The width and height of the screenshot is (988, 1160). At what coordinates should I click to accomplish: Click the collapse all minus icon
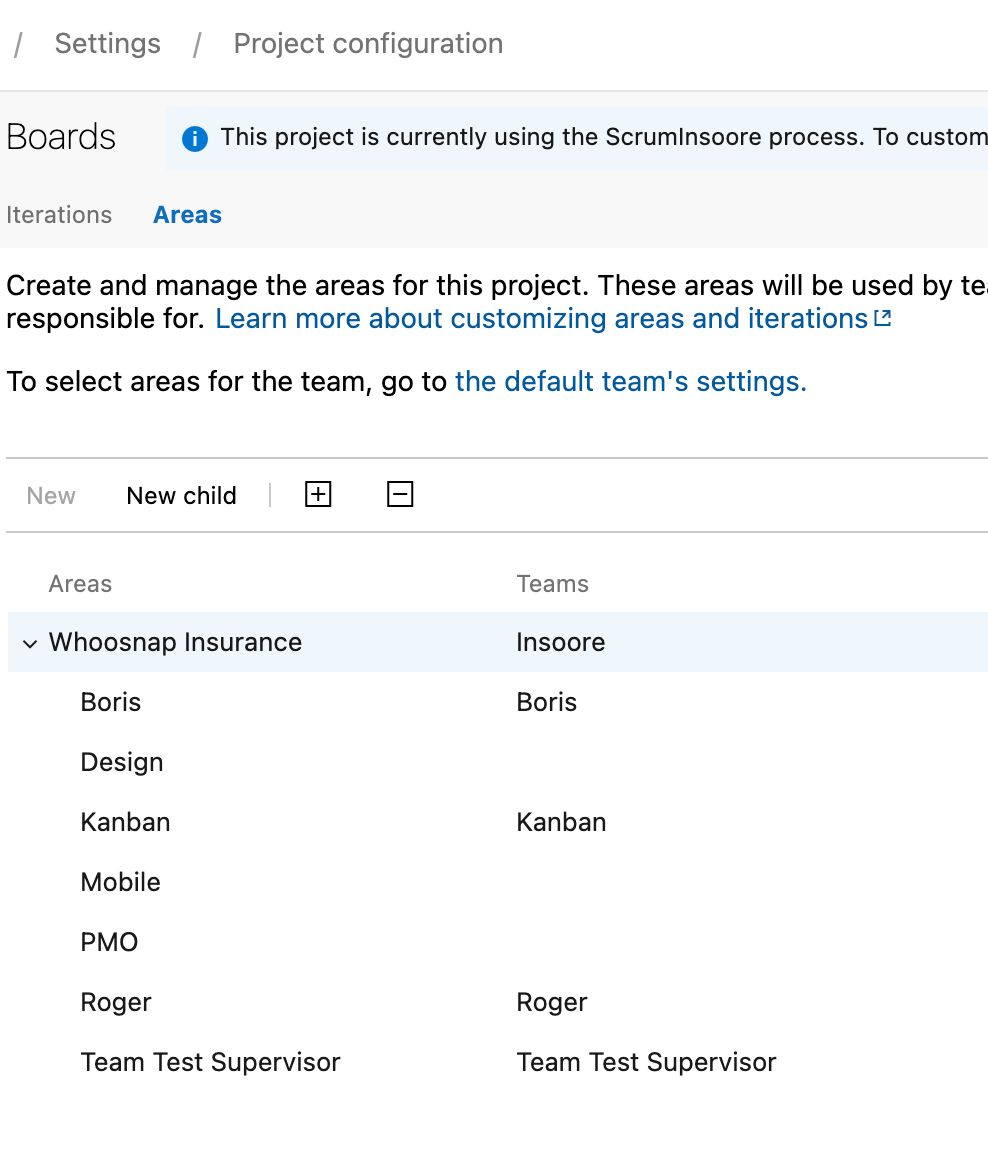(x=400, y=494)
